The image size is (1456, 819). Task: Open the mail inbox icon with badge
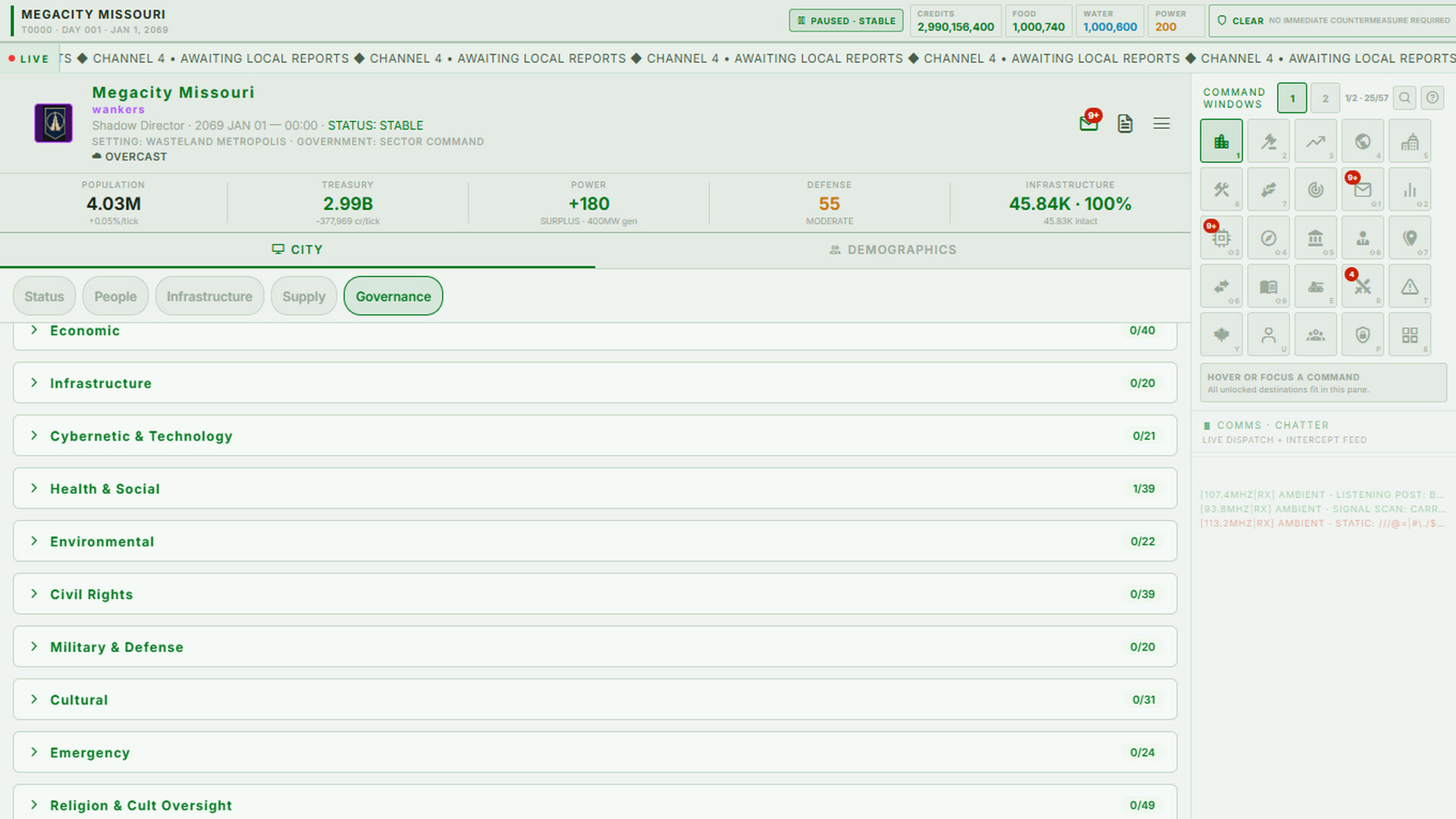coord(1089,123)
